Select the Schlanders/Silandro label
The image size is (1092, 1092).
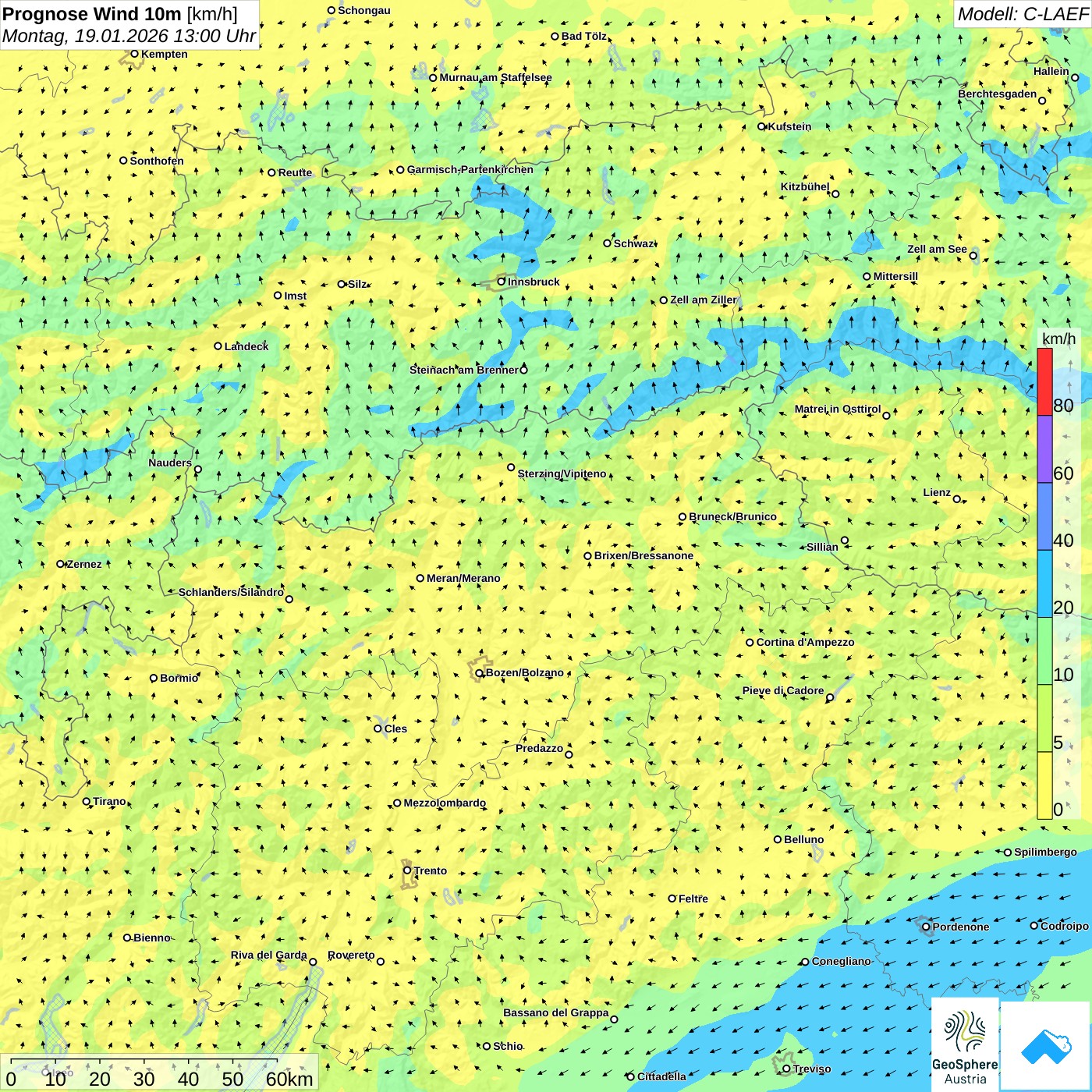point(231,593)
